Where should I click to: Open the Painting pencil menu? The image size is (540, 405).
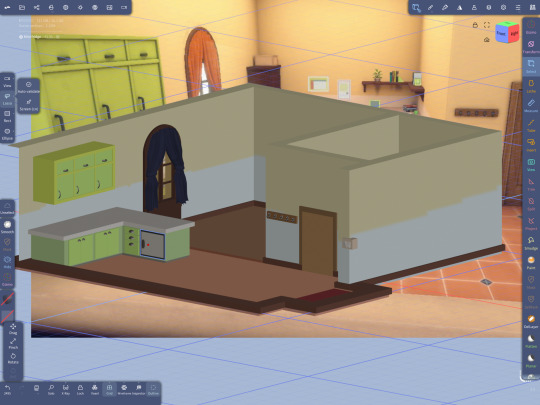(x=445, y=7)
